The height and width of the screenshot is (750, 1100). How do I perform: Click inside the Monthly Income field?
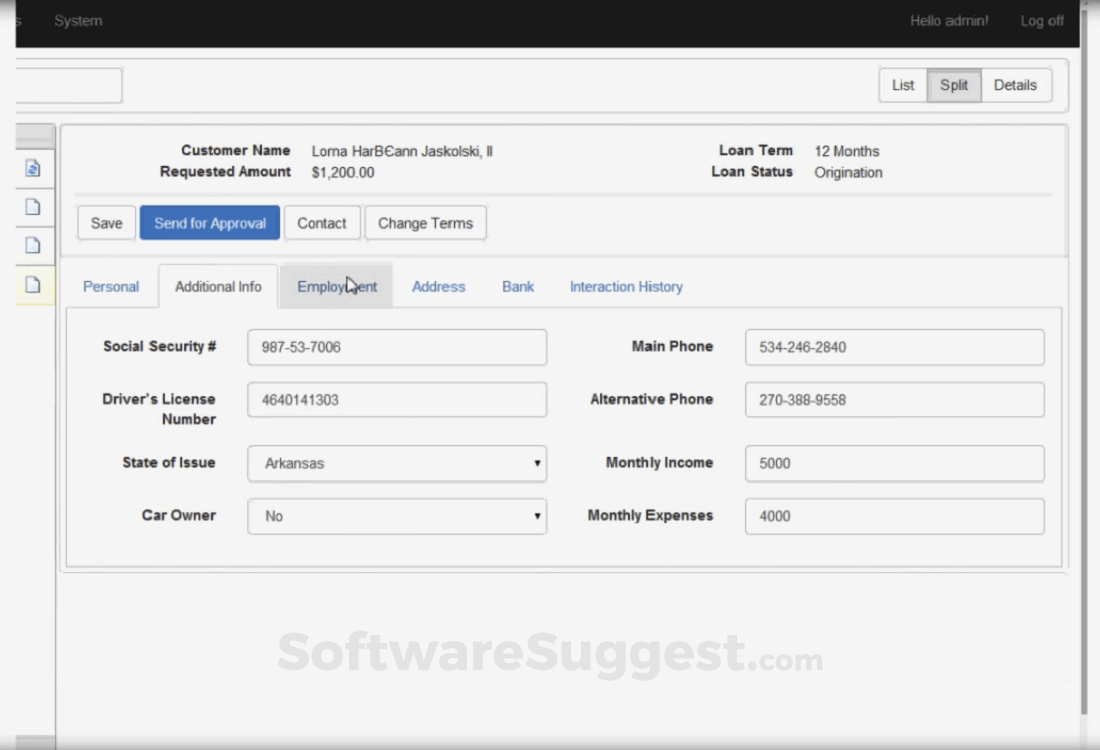point(894,463)
